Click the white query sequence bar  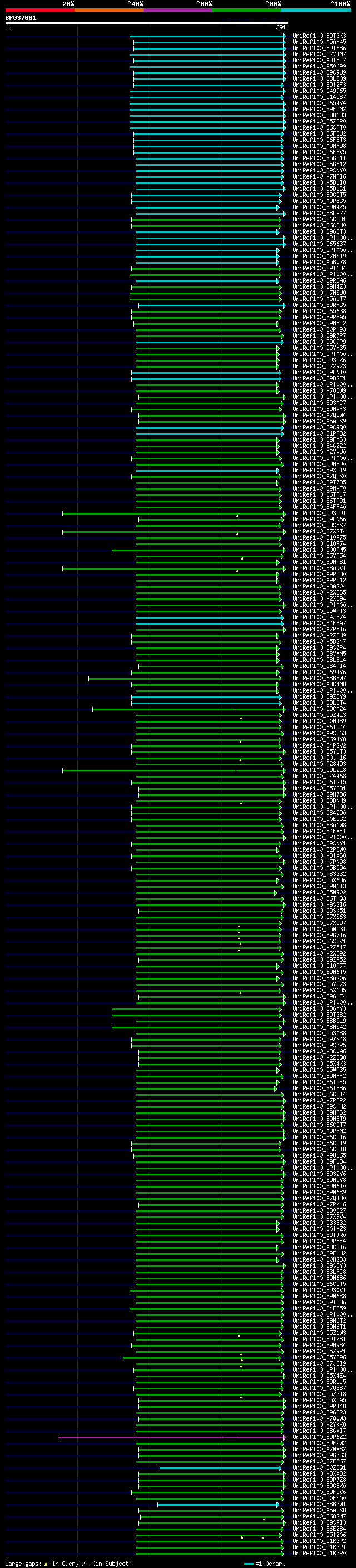click(x=147, y=22)
